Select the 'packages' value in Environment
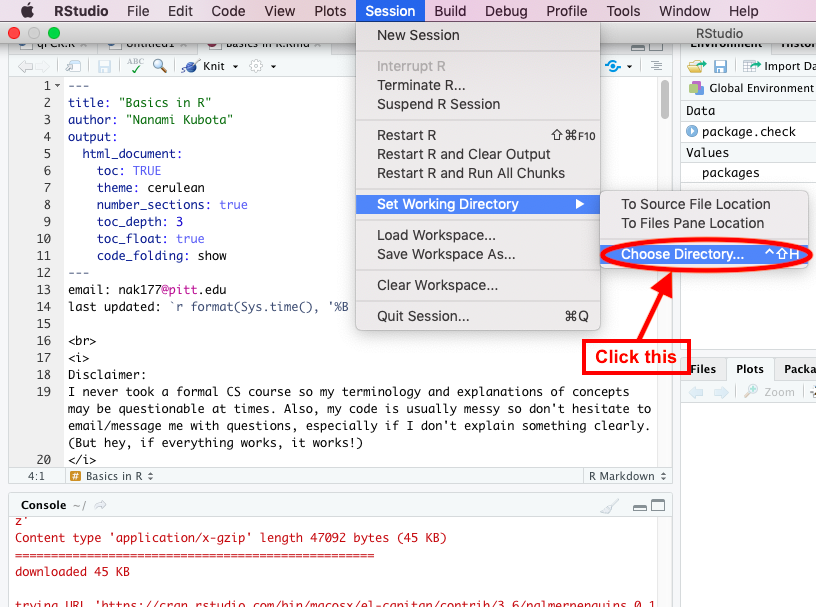This screenshot has height=607, width=816. tap(730, 173)
